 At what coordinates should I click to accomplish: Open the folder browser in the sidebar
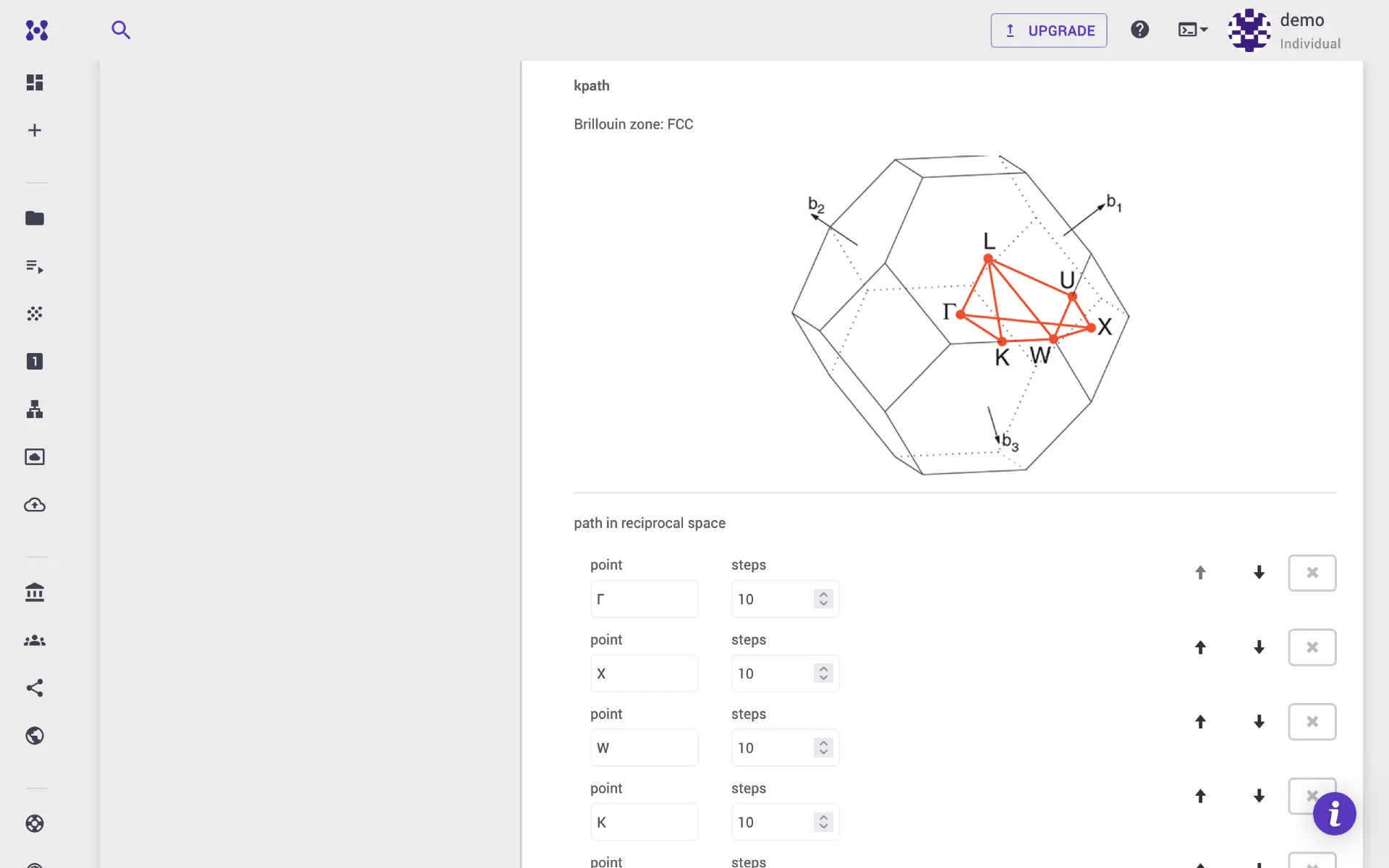click(x=34, y=218)
